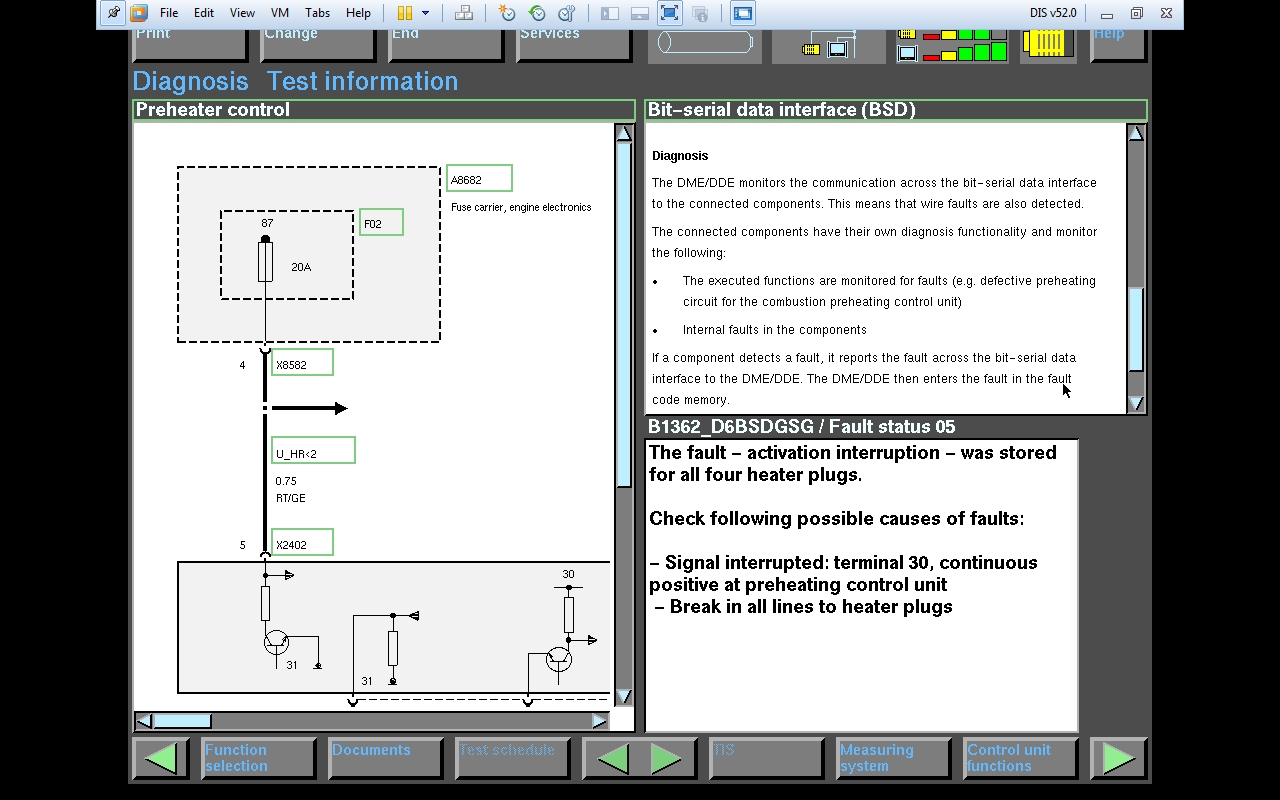This screenshot has width=1280, height=800.
Task: Open the power options dropdown arrow
Action: [x=425, y=13]
